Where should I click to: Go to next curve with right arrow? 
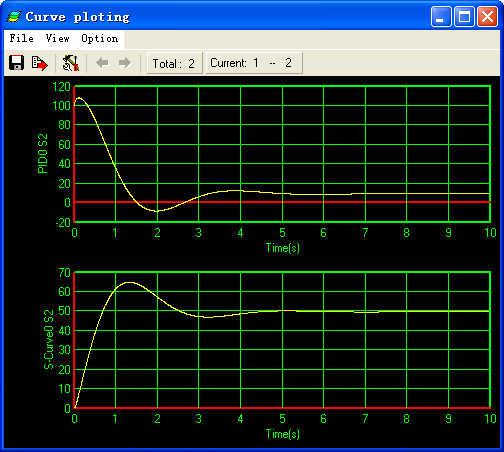pos(125,63)
